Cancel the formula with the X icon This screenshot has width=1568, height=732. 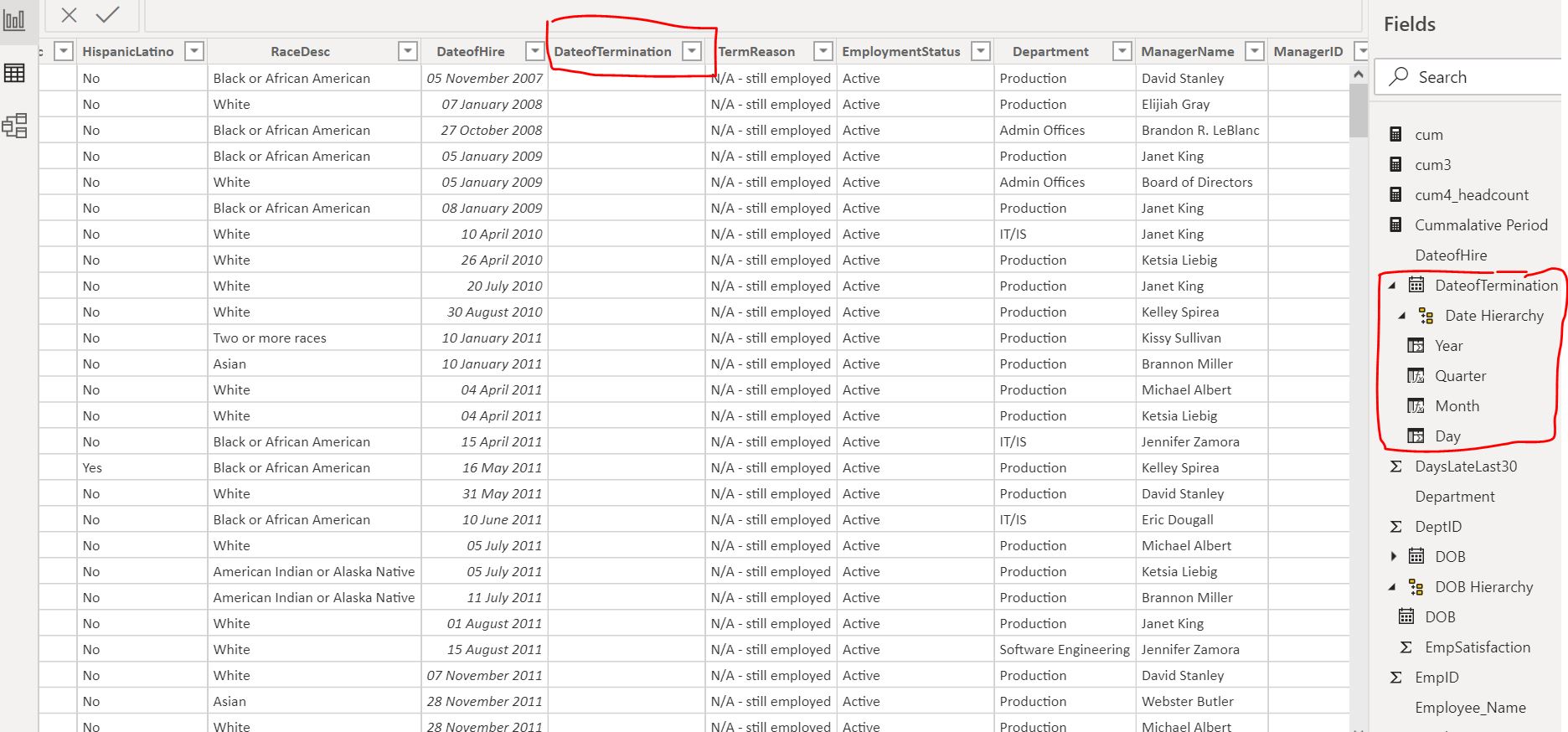[70, 15]
